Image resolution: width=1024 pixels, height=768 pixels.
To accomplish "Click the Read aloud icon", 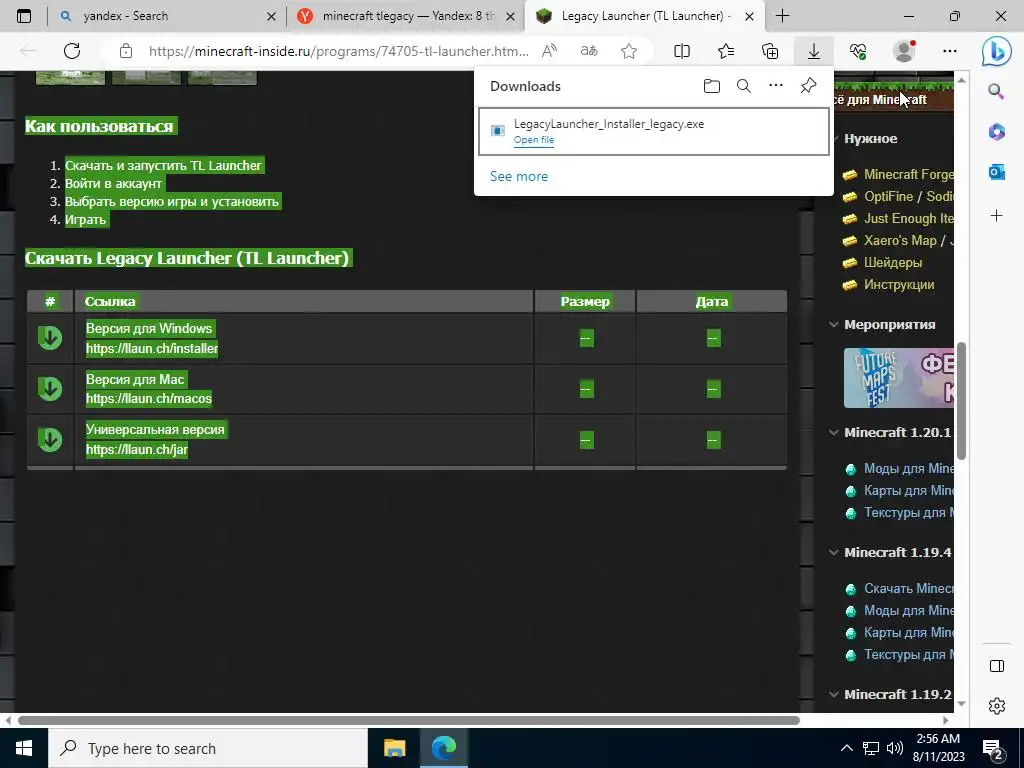I will coord(549,51).
